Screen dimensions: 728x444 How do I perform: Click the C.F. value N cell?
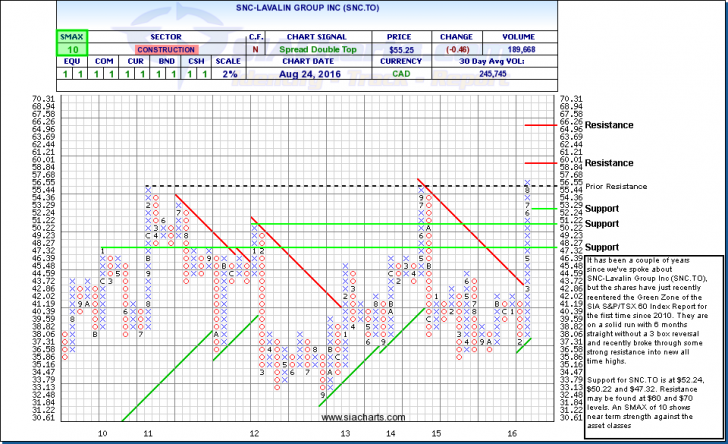pos(254,47)
